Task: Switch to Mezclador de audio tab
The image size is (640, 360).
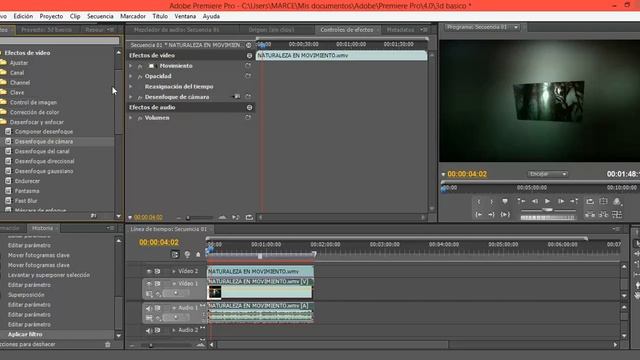Action: pos(176,30)
